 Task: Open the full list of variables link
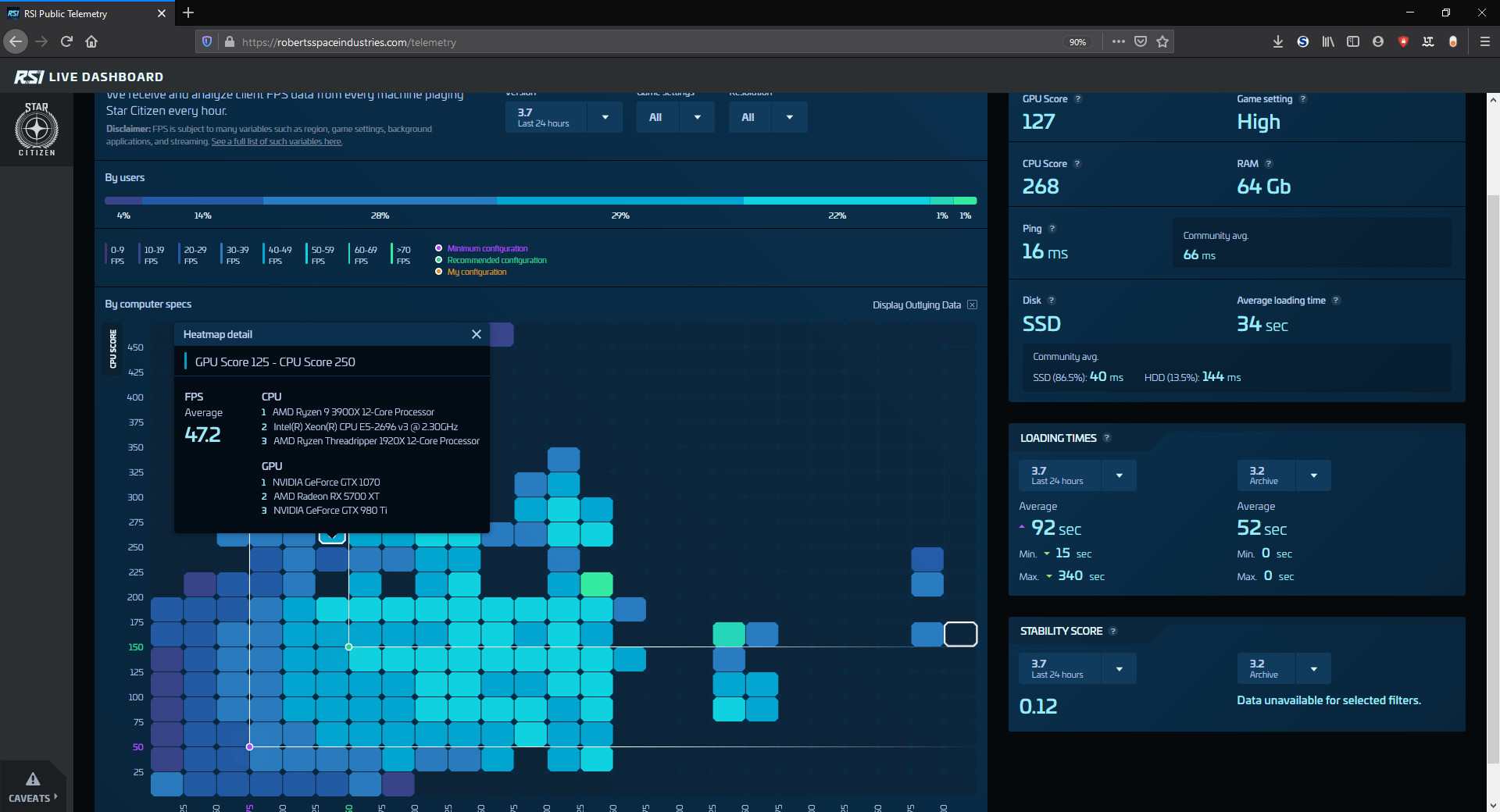point(277,142)
